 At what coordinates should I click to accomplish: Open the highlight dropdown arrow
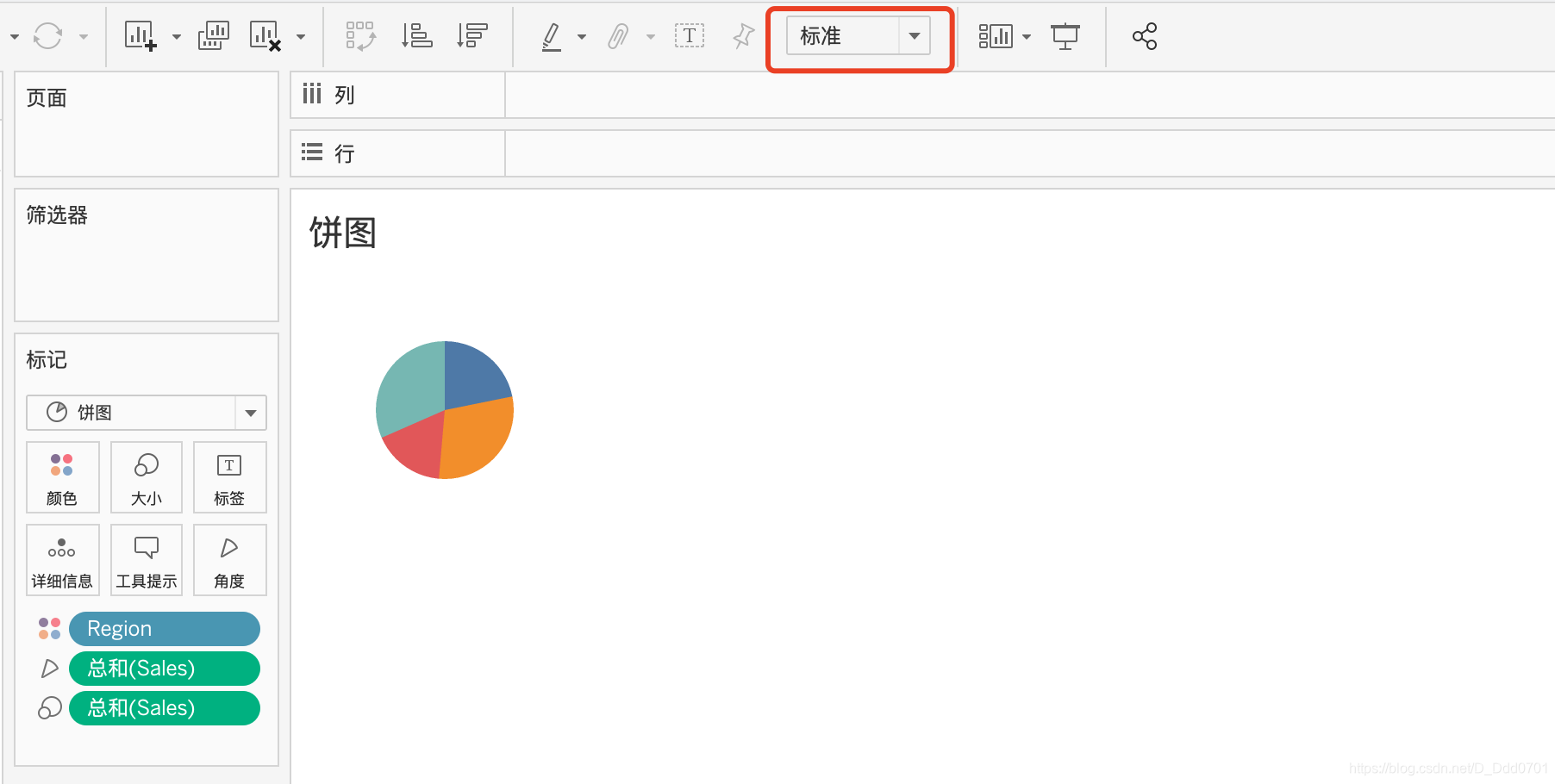(x=582, y=37)
